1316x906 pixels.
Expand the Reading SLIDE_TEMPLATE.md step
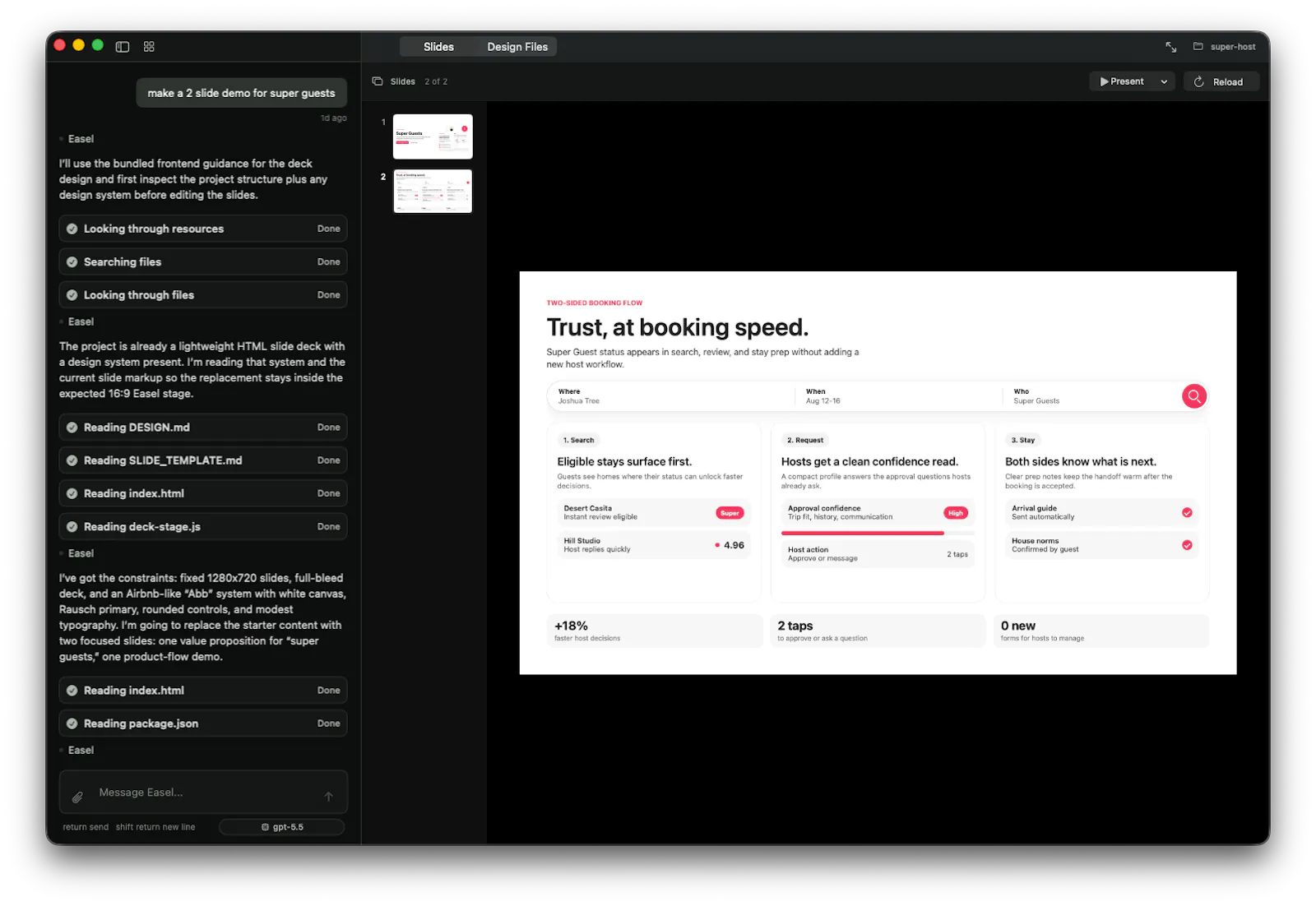pyautogui.click(x=203, y=460)
